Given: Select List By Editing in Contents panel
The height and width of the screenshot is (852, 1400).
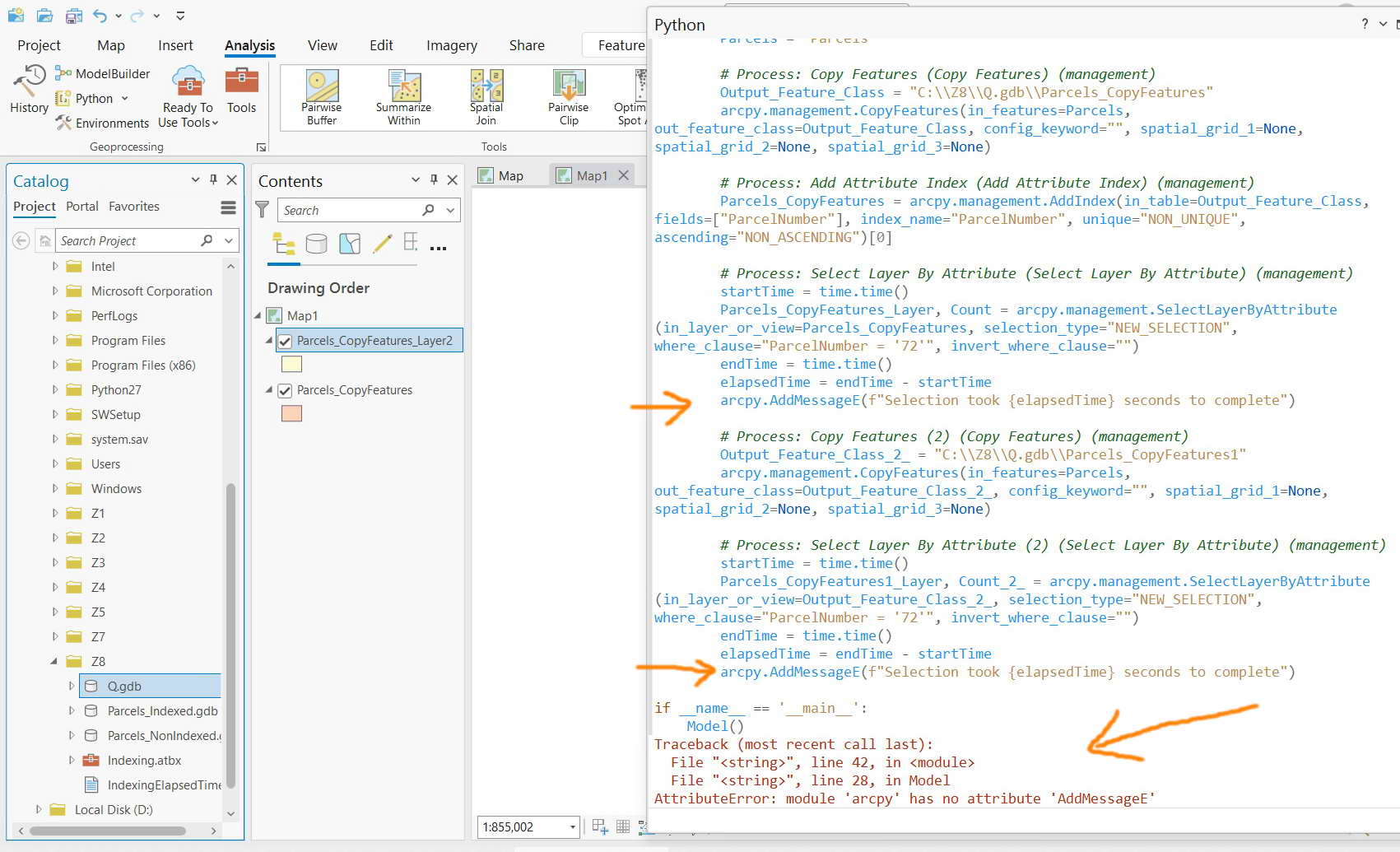Looking at the screenshot, I should point(382,244).
